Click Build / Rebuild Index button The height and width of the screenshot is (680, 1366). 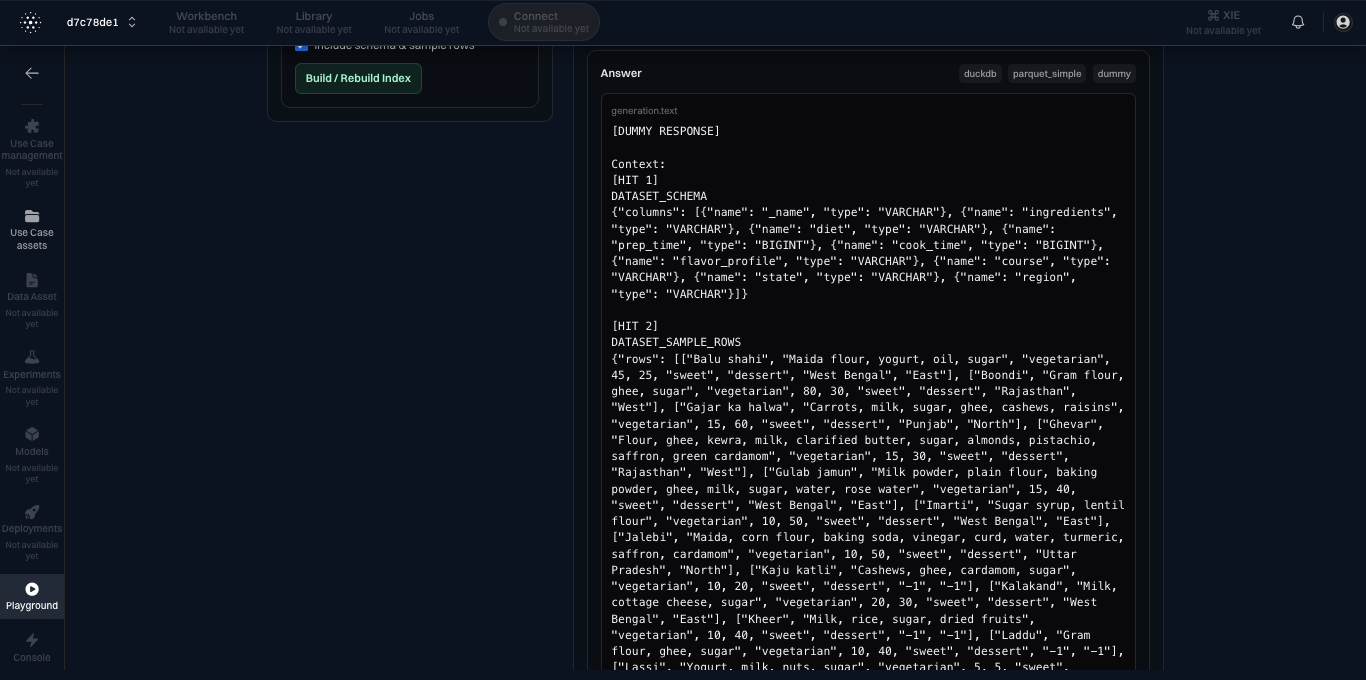358,78
